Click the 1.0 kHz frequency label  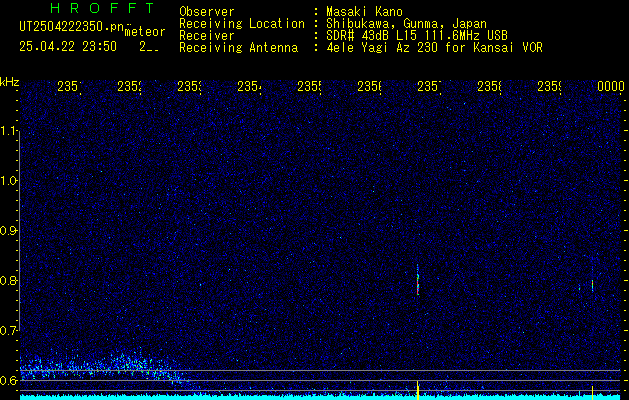point(8,181)
